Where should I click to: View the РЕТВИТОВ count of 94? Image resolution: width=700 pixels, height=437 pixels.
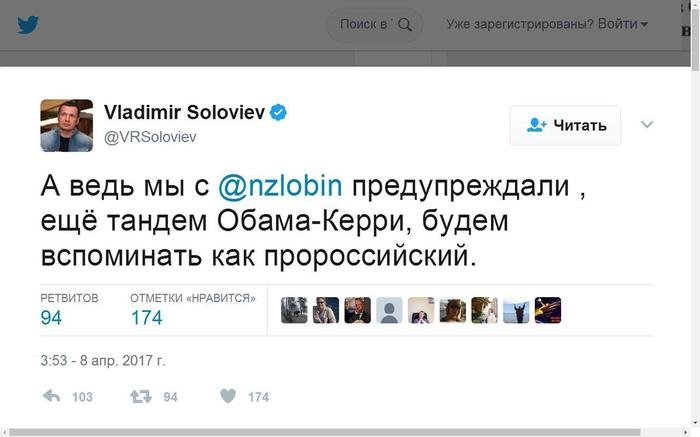[51, 318]
